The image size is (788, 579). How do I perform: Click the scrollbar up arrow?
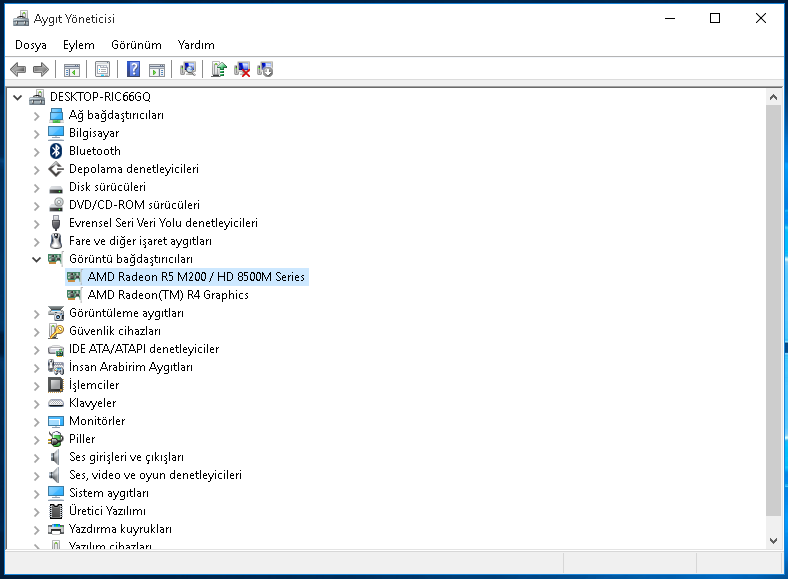[773, 97]
